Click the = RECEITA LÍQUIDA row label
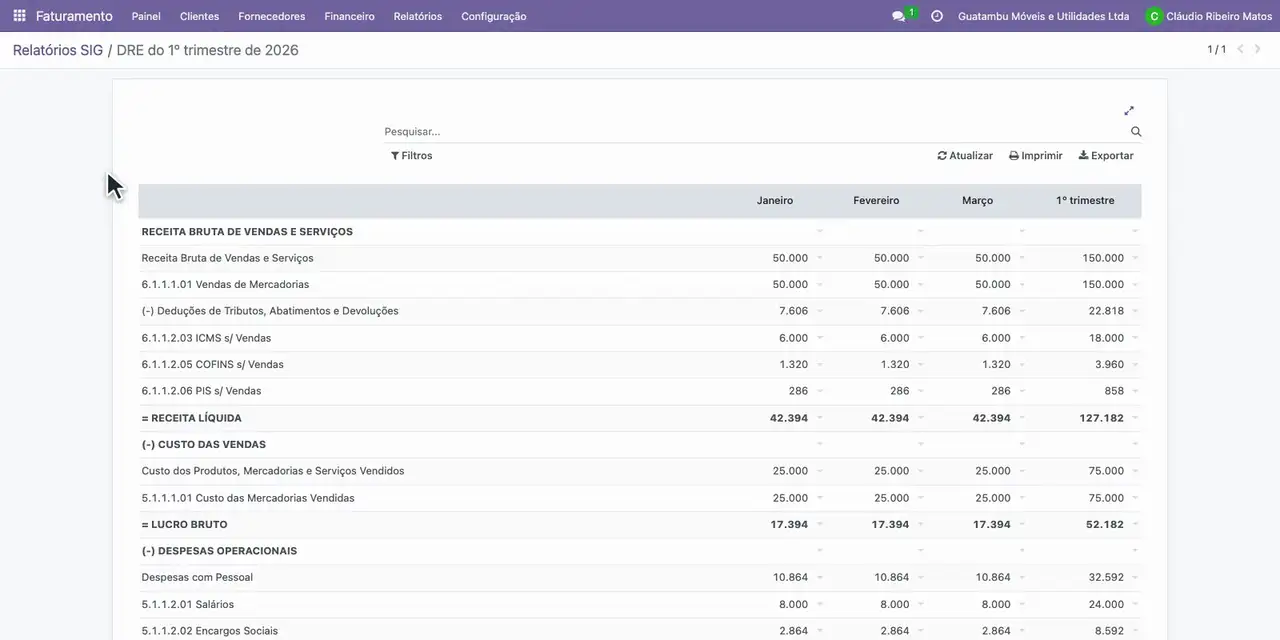 (x=192, y=418)
